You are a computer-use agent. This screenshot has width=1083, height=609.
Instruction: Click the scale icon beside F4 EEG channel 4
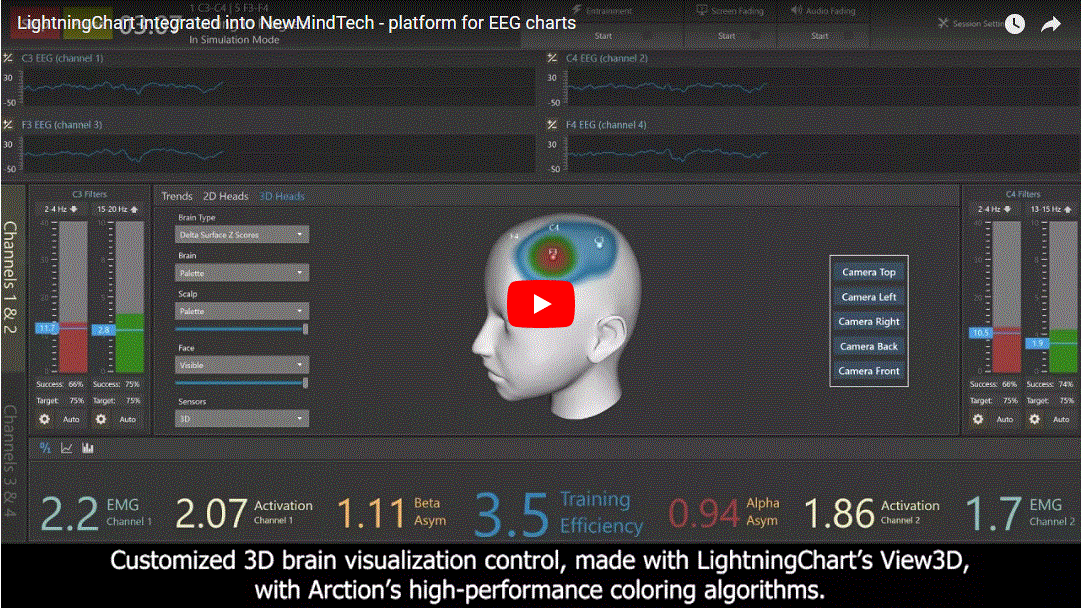(552, 125)
